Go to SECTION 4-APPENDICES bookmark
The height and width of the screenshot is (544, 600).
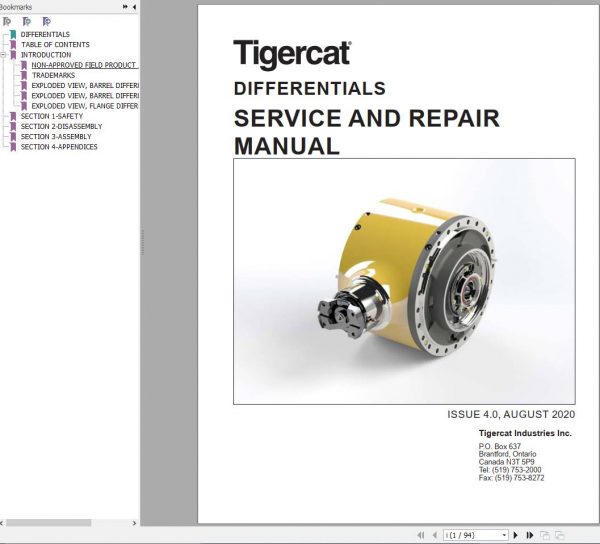coord(59,147)
